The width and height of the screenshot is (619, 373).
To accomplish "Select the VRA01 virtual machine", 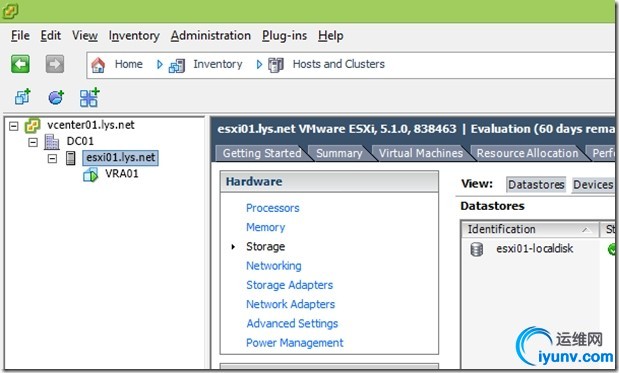I will coord(122,174).
